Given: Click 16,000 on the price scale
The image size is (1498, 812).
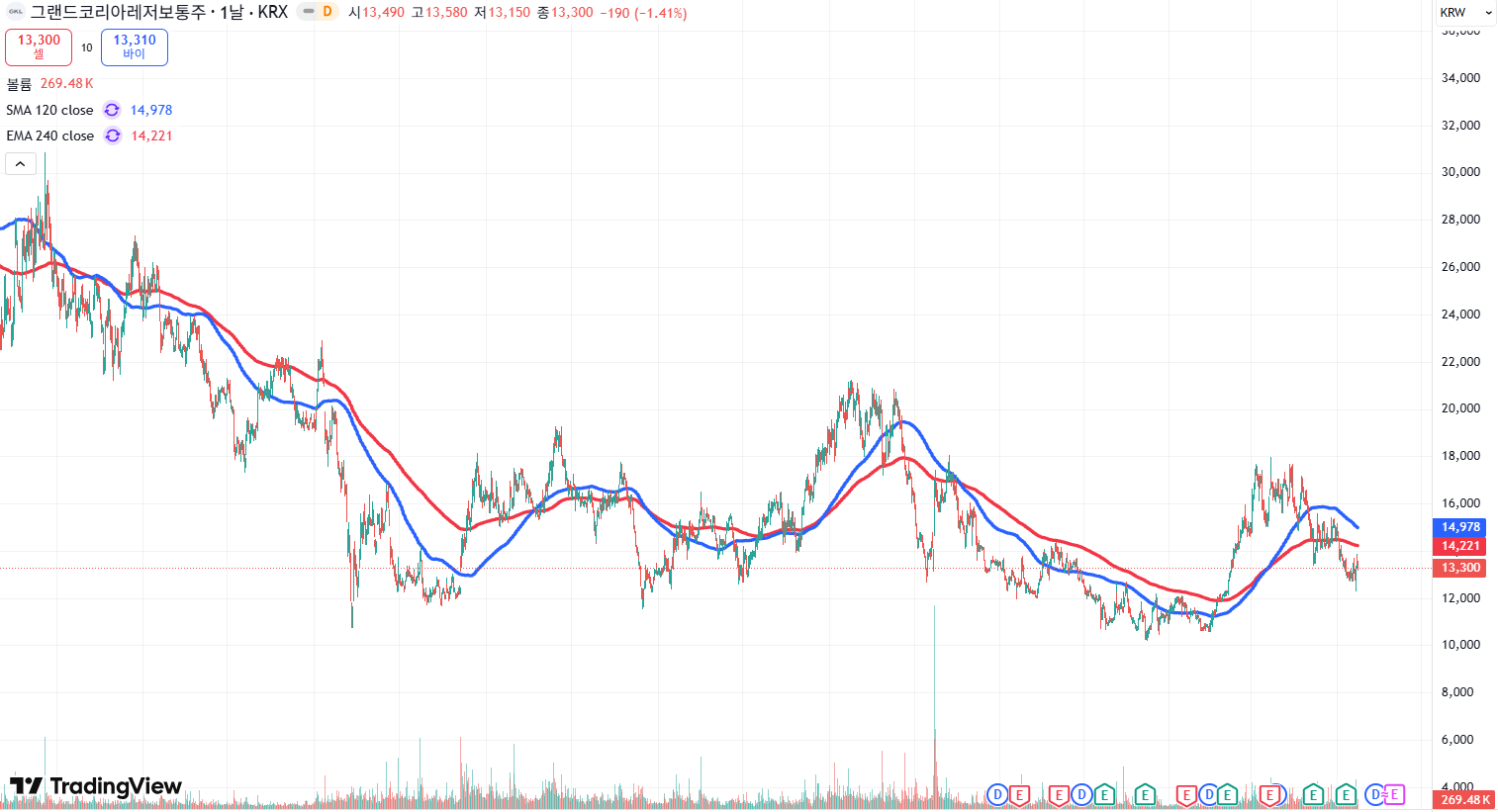Looking at the screenshot, I should pyautogui.click(x=1460, y=503).
